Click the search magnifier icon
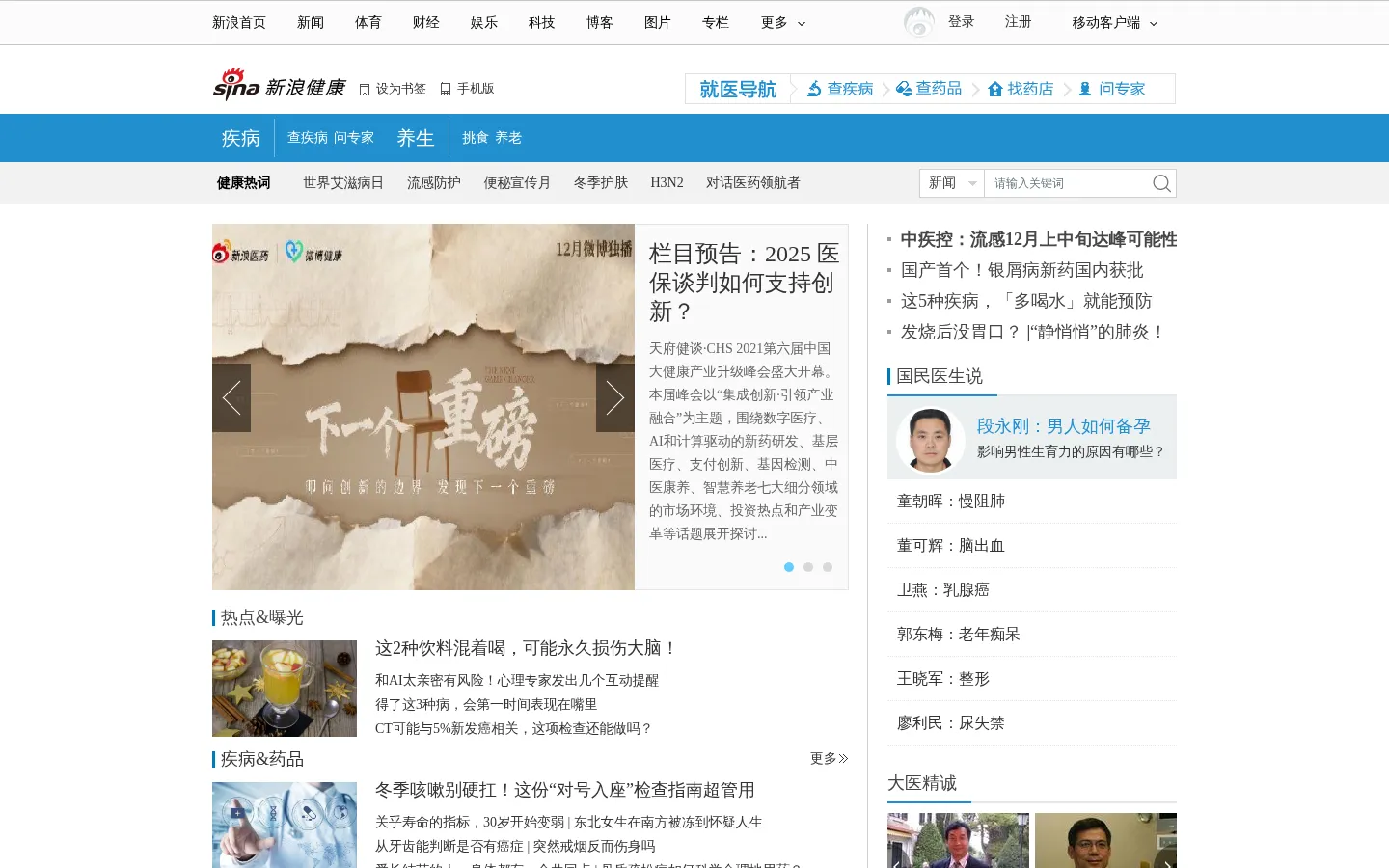The image size is (1389, 868). click(x=1161, y=183)
